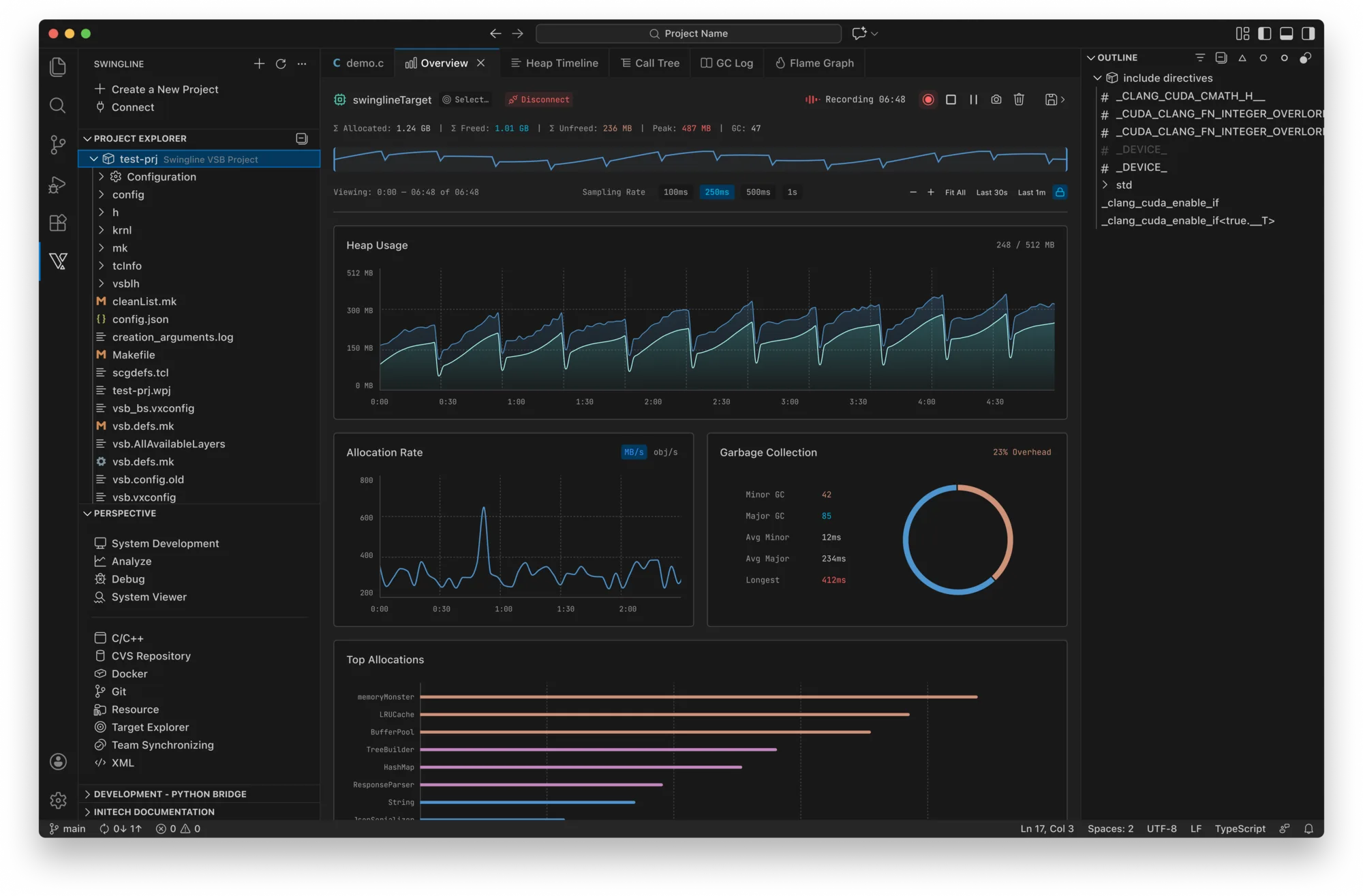1363x896 pixels.
Task: Delete recording with trash icon
Action: point(1019,99)
